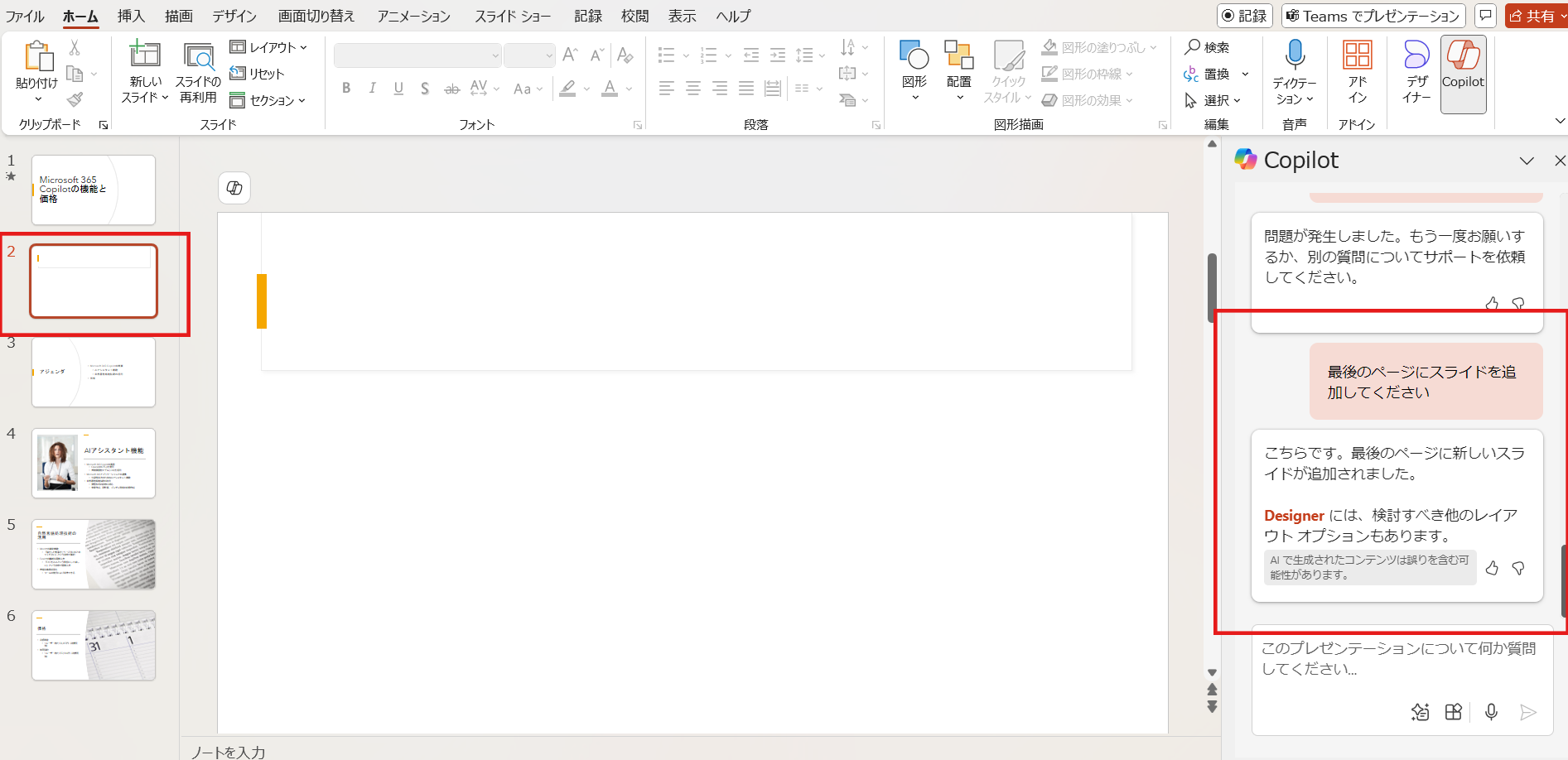Increase font size with the larger A icon
The height and width of the screenshot is (760, 1568).
click(x=570, y=55)
